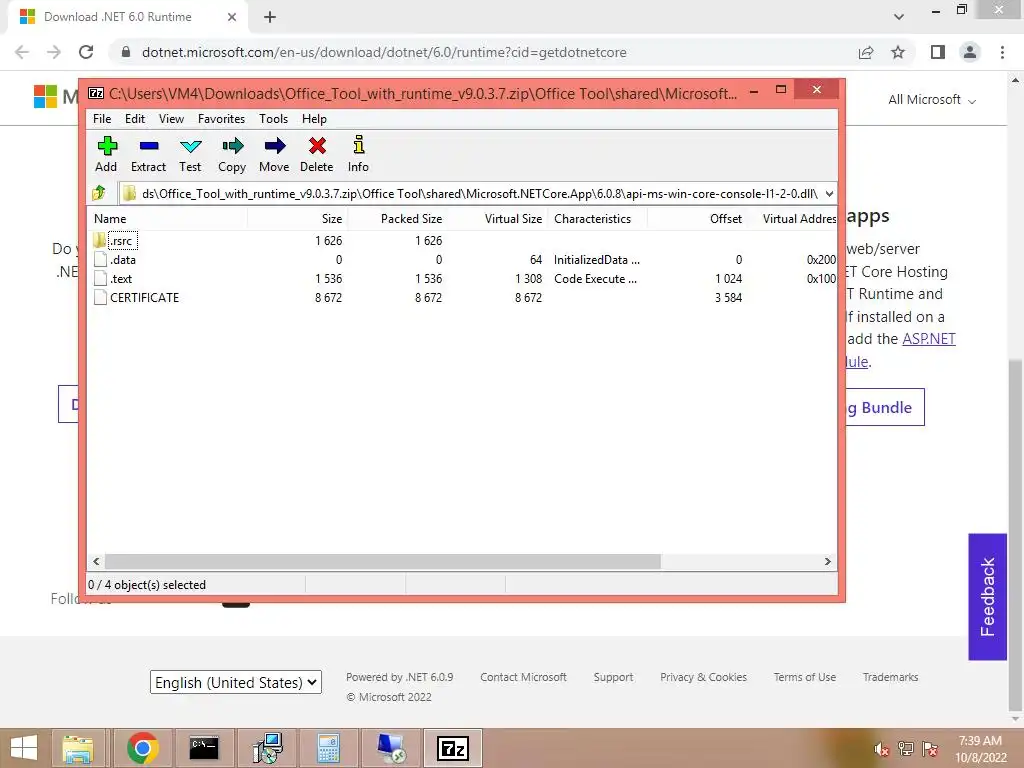Open network tray icon

tap(906, 749)
